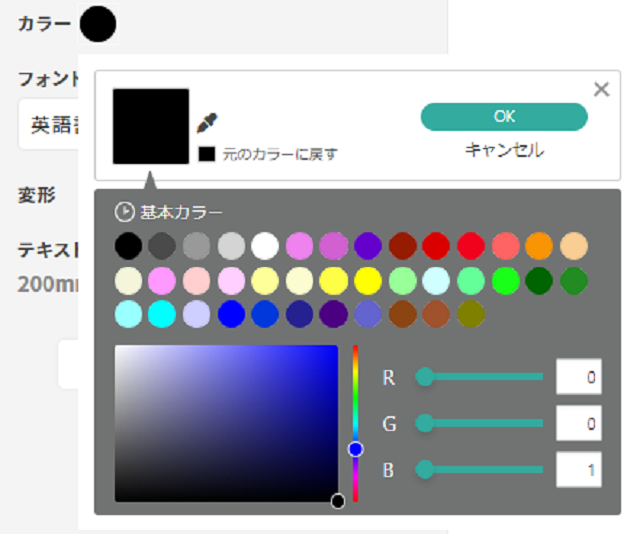Select the pure blue color swatch
Screen dimensions: 640x534
[231, 314]
